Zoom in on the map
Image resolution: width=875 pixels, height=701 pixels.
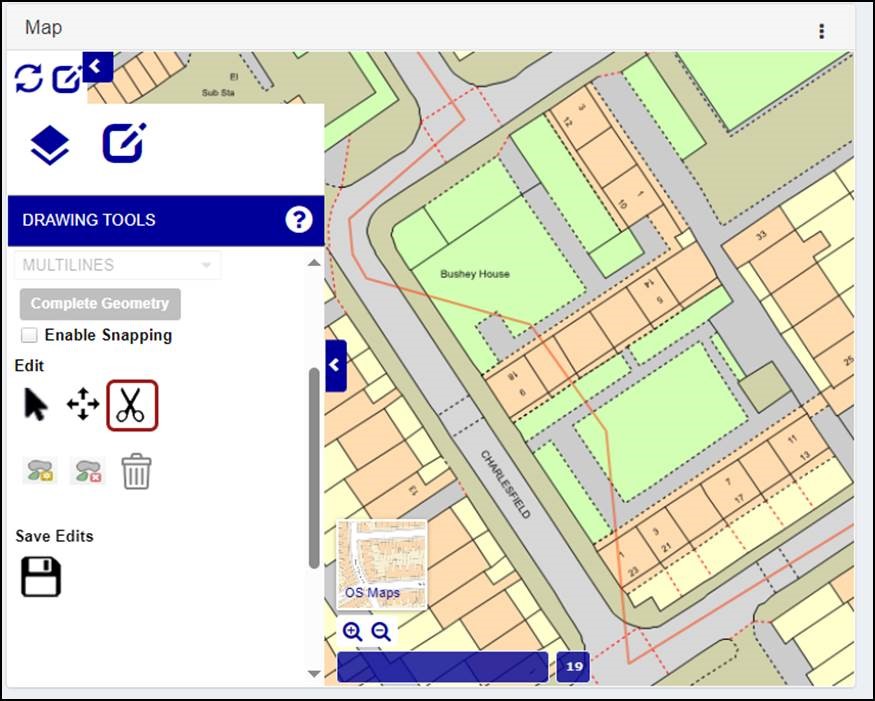352,632
